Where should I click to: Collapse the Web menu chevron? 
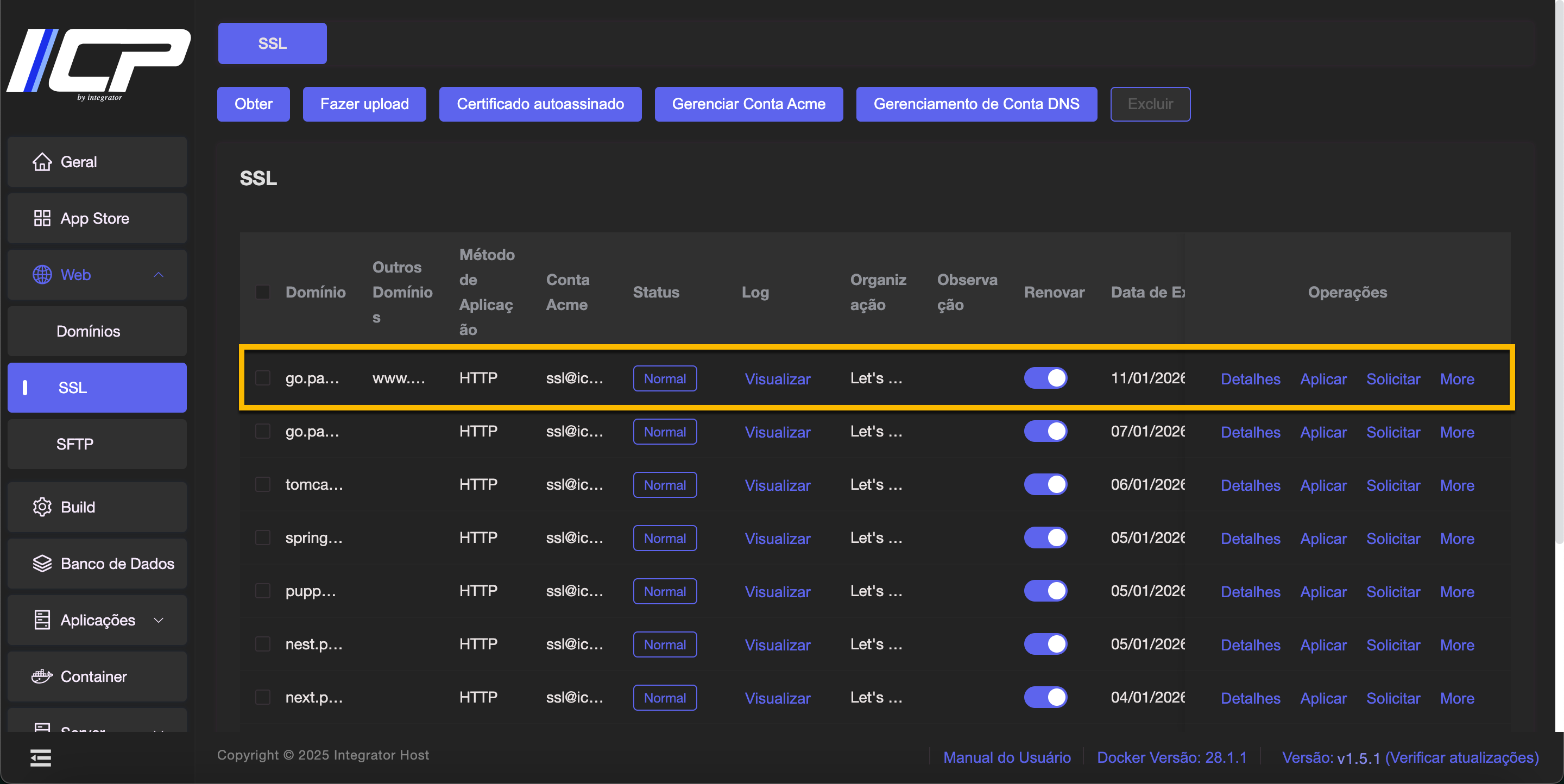(159, 275)
